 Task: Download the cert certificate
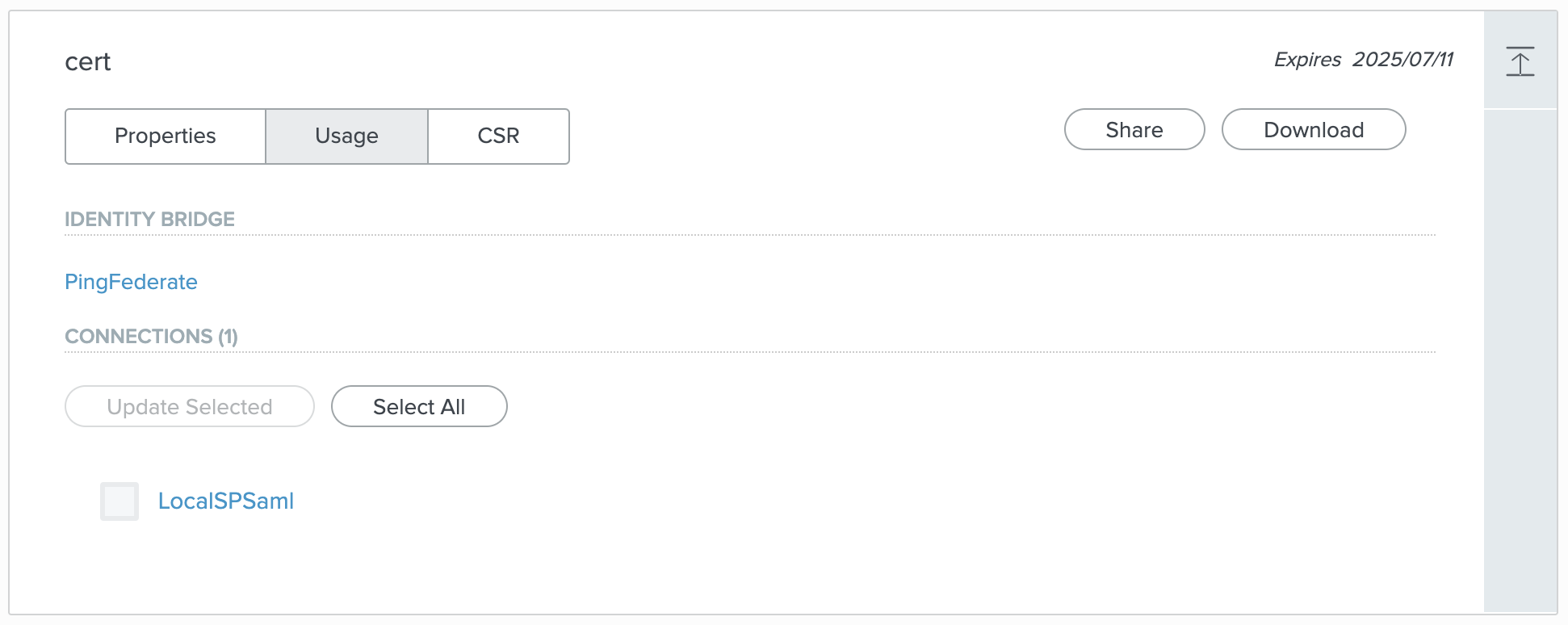point(1313,129)
